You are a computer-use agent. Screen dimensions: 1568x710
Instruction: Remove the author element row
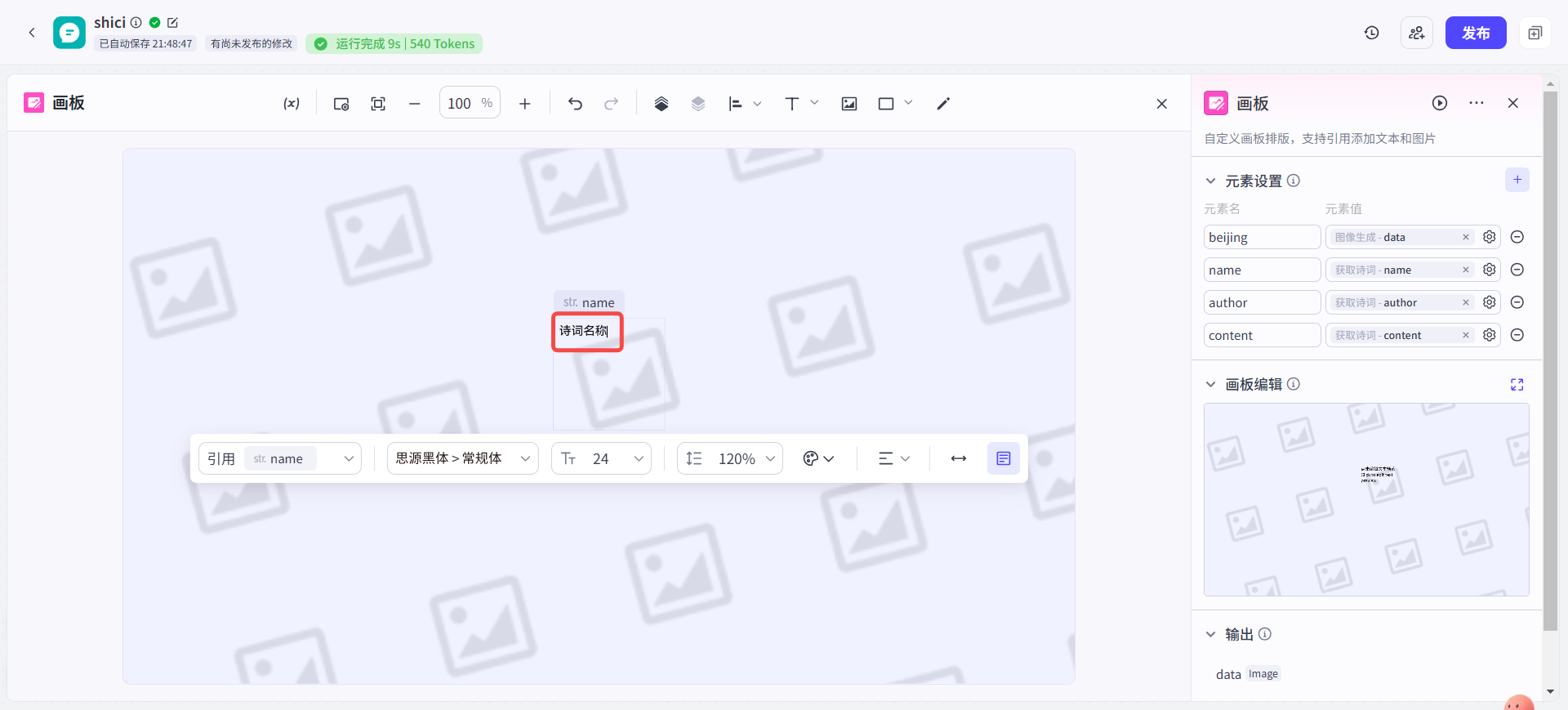tap(1517, 302)
